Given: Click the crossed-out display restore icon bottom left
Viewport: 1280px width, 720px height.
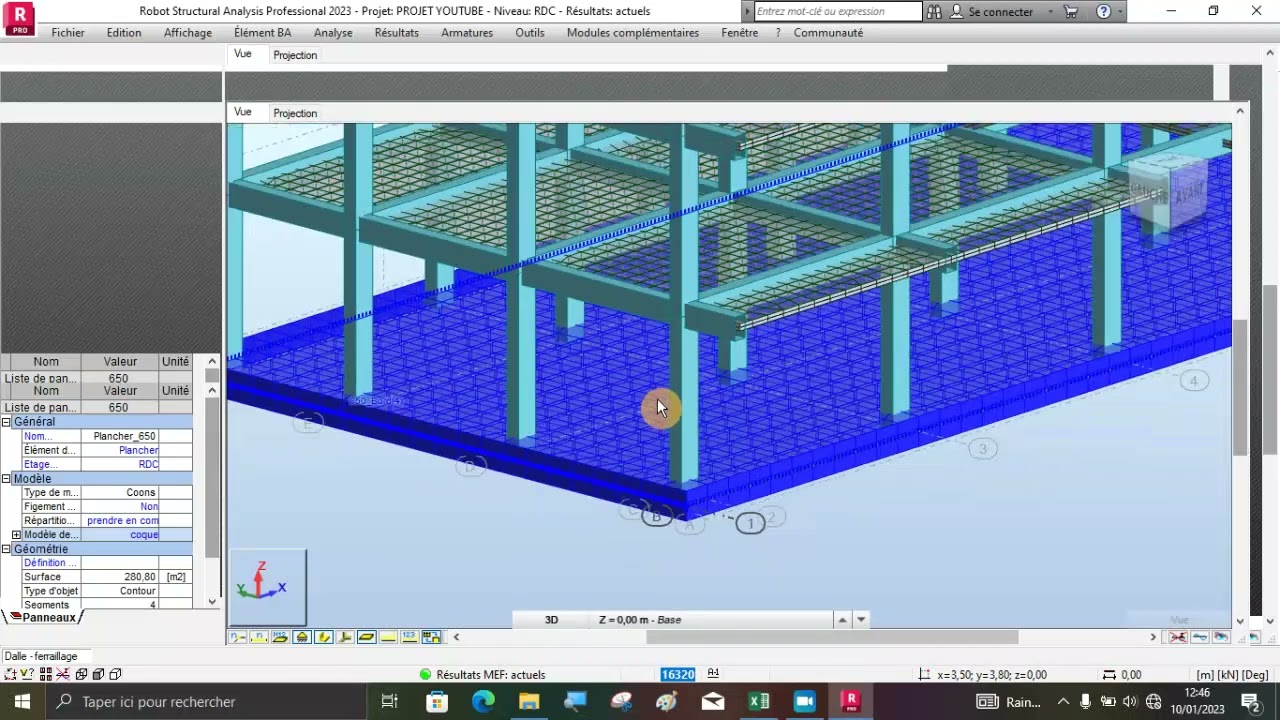Looking at the screenshot, I should (63, 674).
